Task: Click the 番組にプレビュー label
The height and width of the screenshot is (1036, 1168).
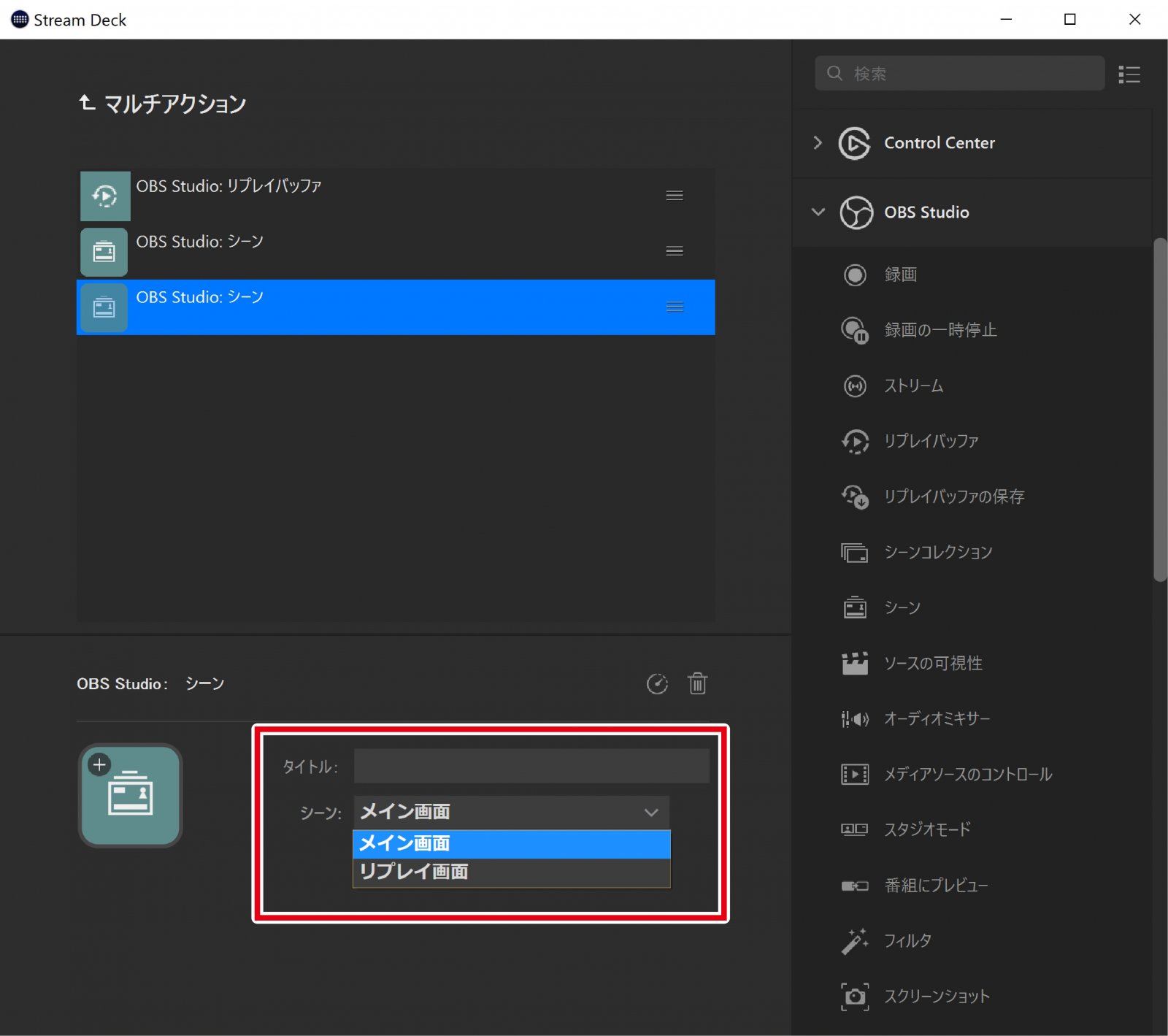Action: point(936,885)
